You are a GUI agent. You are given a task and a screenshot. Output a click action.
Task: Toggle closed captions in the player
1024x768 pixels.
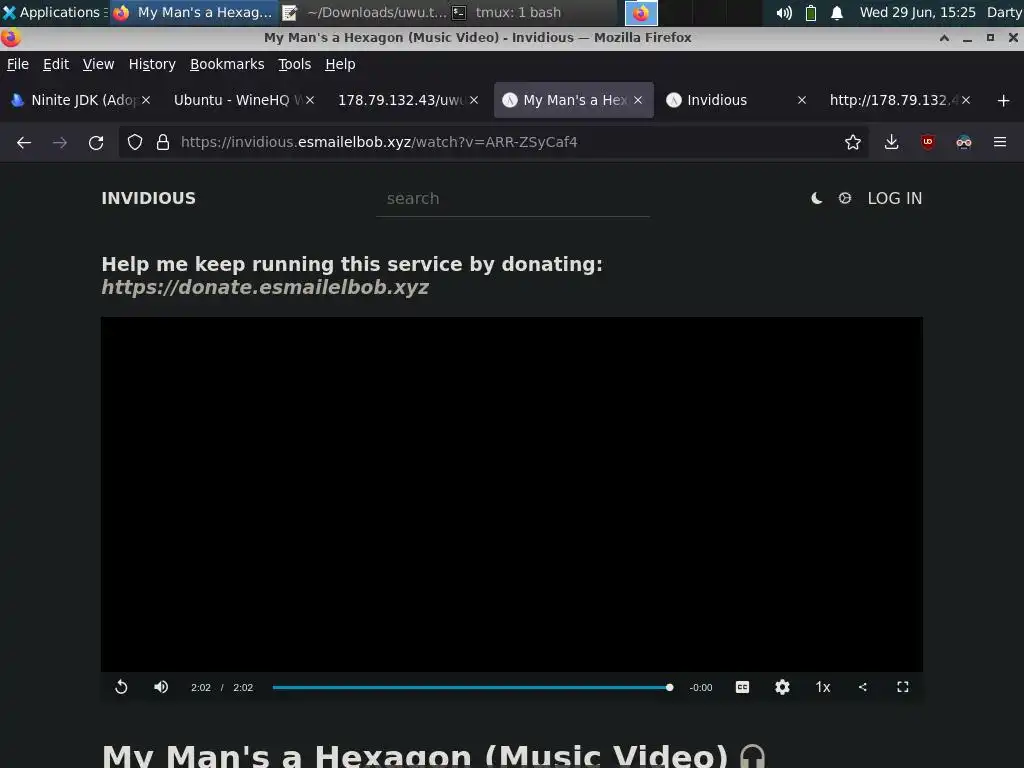(x=743, y=687)
